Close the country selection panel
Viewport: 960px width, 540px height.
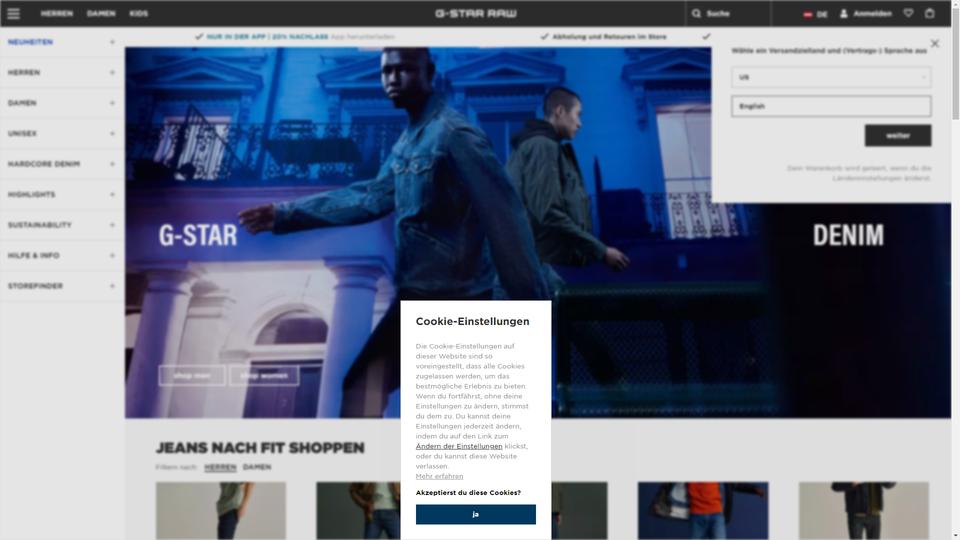(934, 43)
